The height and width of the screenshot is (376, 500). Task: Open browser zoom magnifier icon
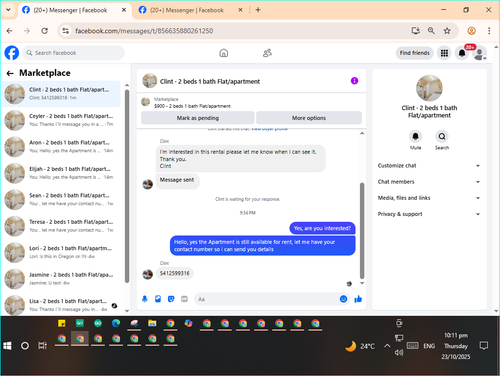point(431,31)
